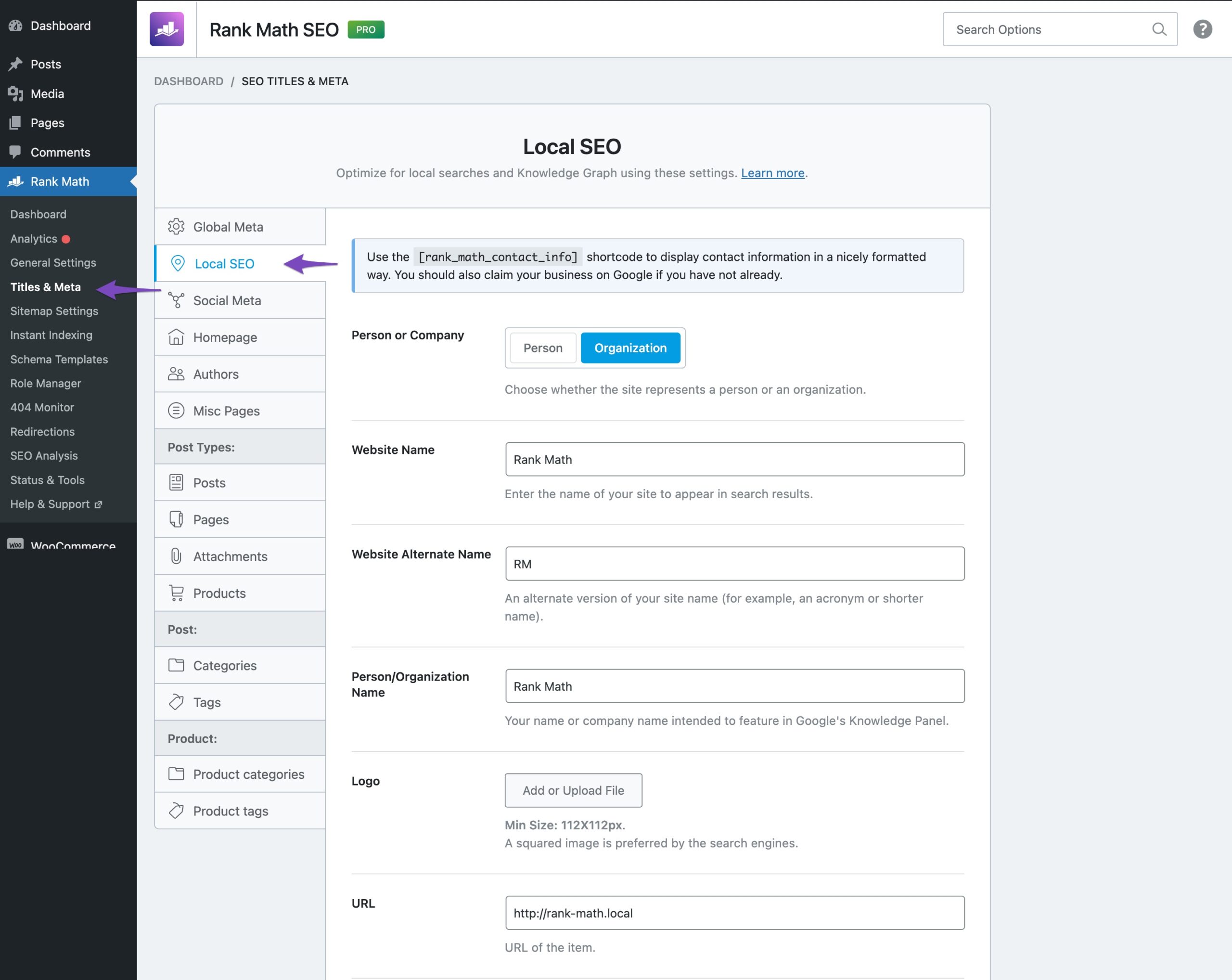Click Add or Upload File button
1232x980 pixels.
[573, 790]
